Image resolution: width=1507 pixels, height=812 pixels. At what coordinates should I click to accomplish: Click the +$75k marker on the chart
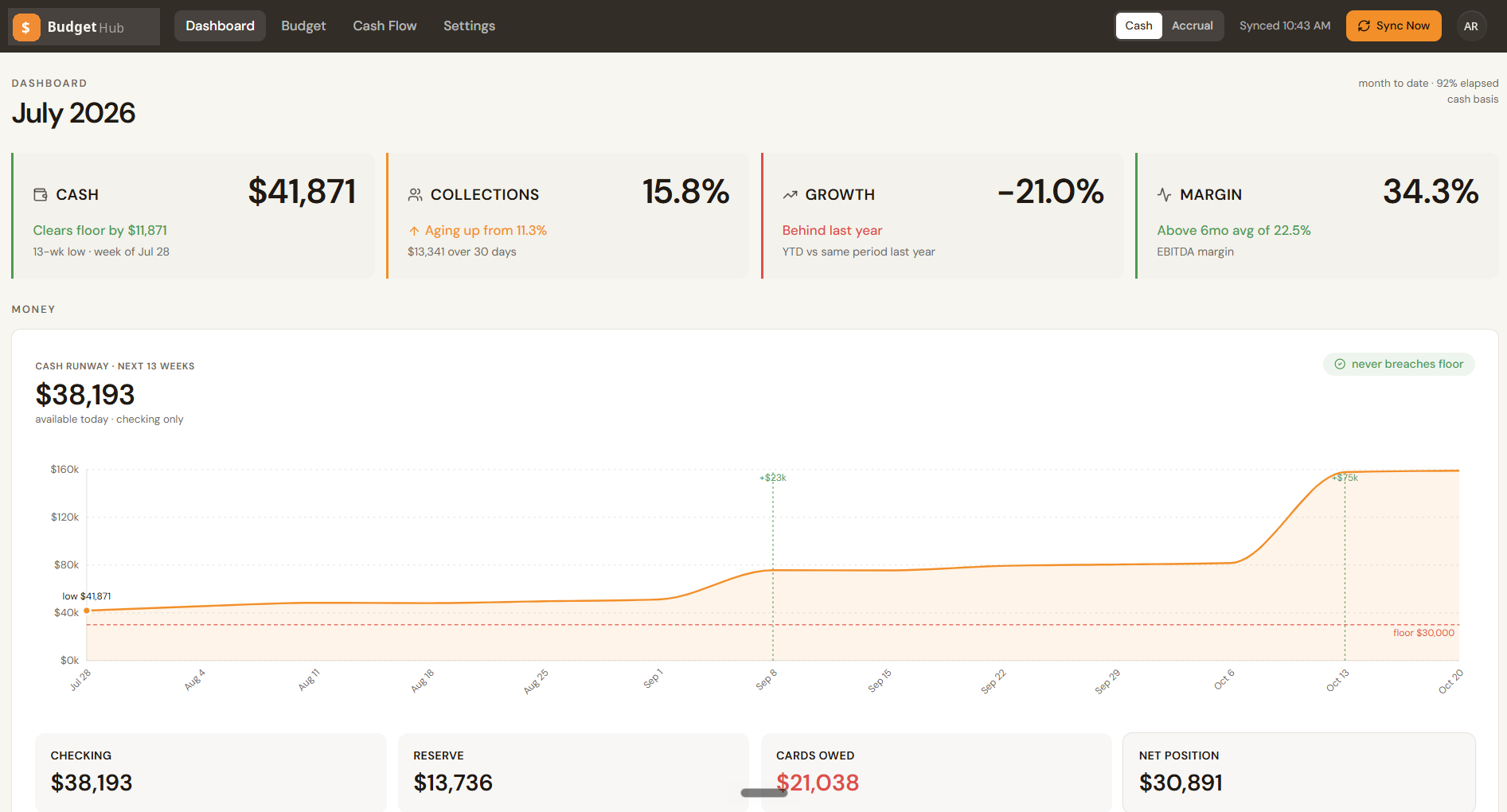1345,478
